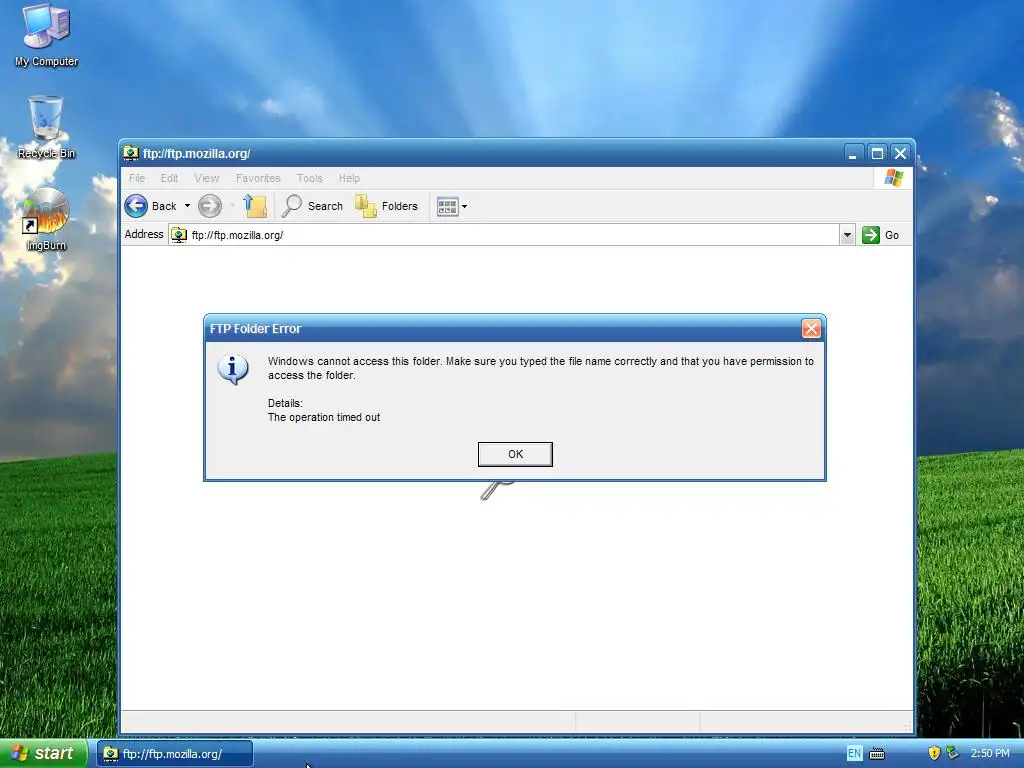The width and height of the screenshot is (1024, 768).
Task: Open the View menu
Action: (206, 178)
